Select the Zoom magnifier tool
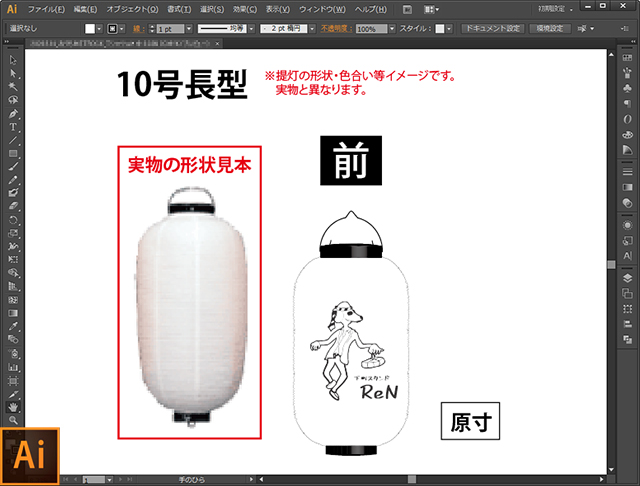640x486 pixels. tap(13, 420)
